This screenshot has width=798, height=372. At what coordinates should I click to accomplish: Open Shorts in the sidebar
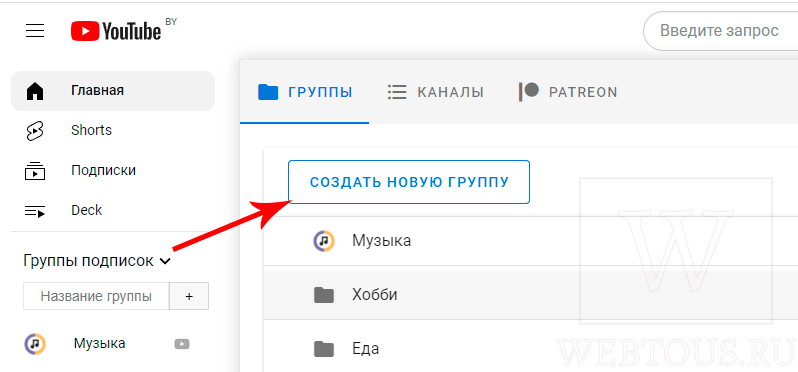click(x=113, y=131)
